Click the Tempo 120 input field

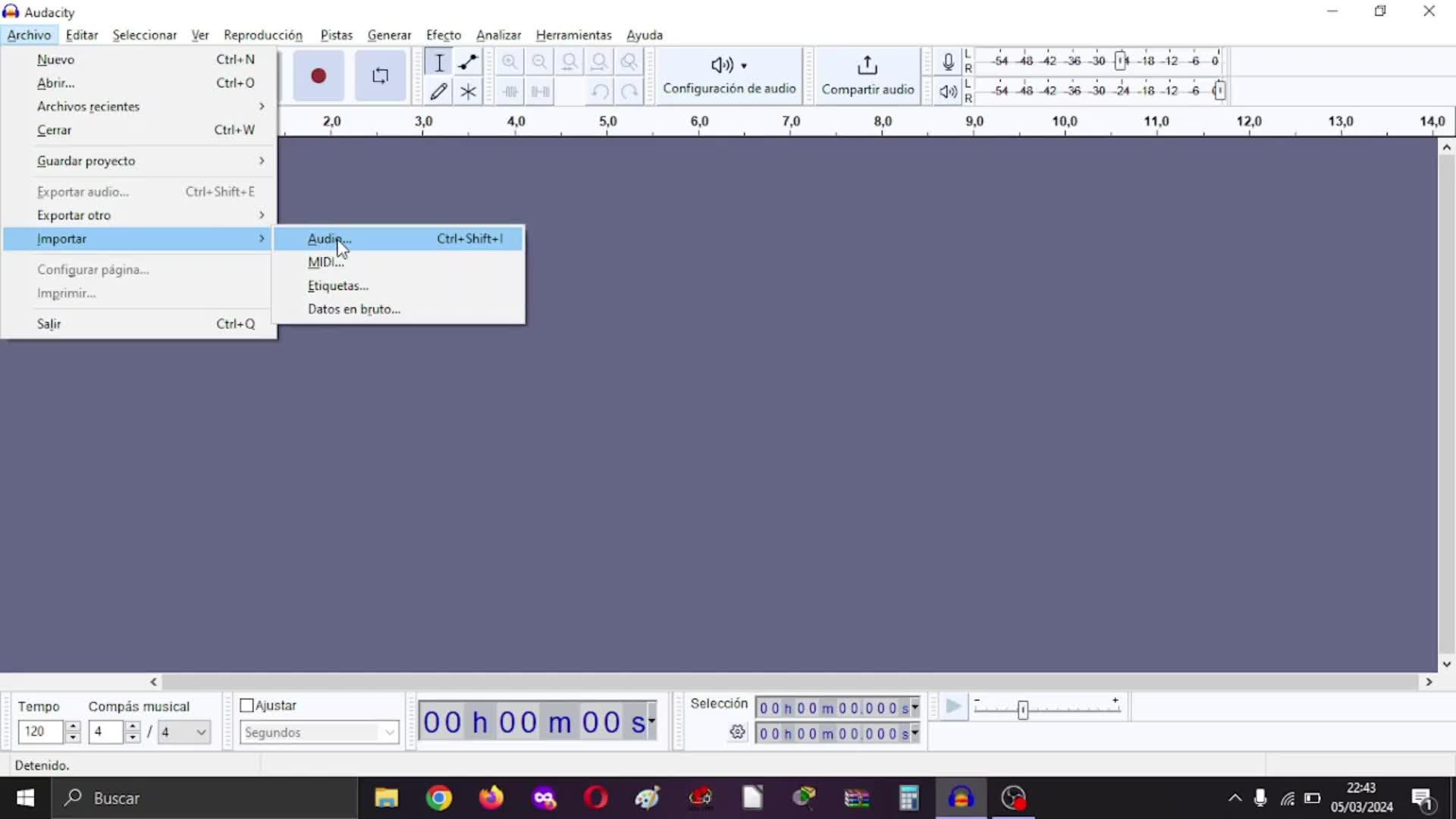click(x=41, y=732)
